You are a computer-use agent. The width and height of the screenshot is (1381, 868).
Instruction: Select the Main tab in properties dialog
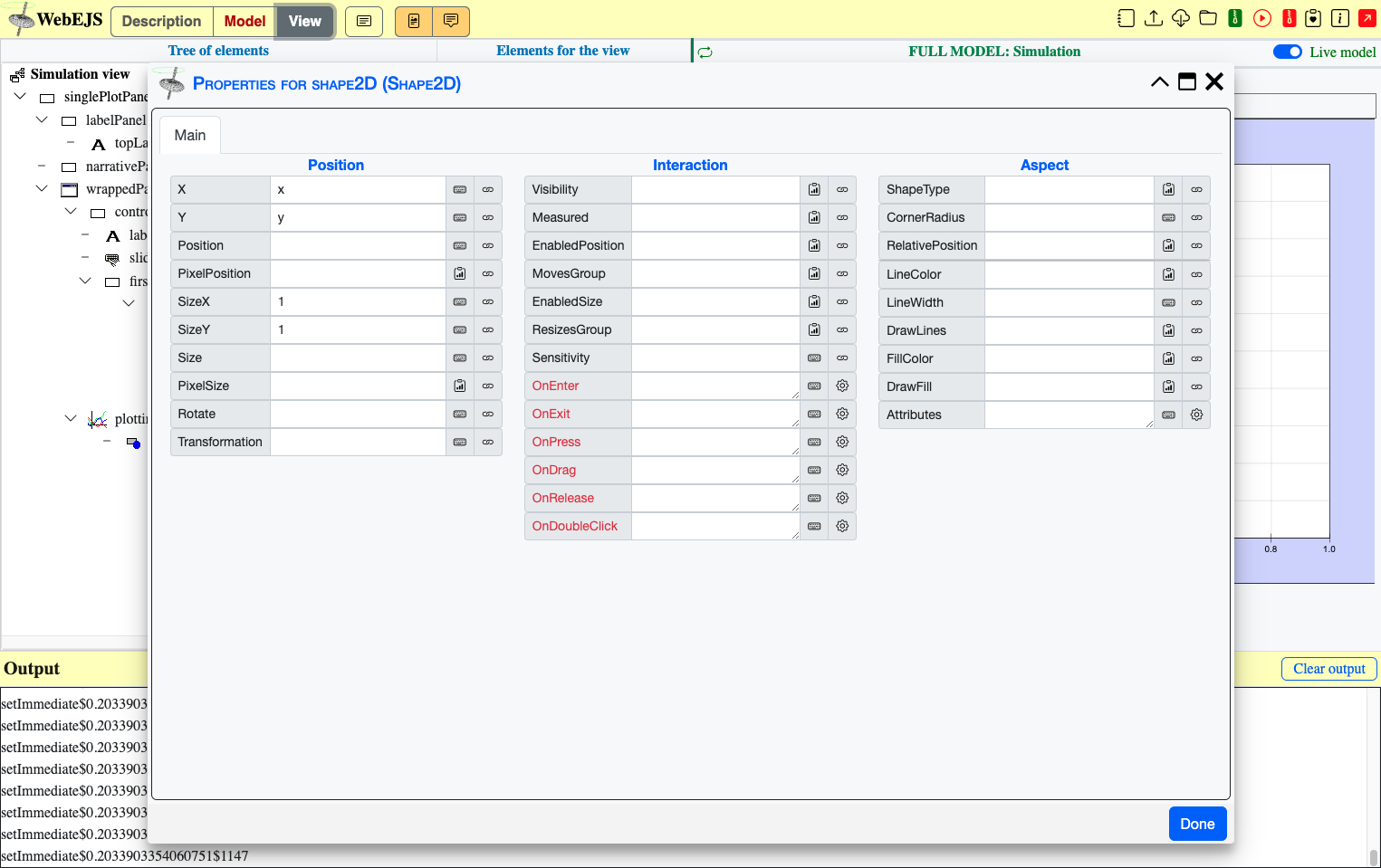pyautogui.click(x=190, y=135)
